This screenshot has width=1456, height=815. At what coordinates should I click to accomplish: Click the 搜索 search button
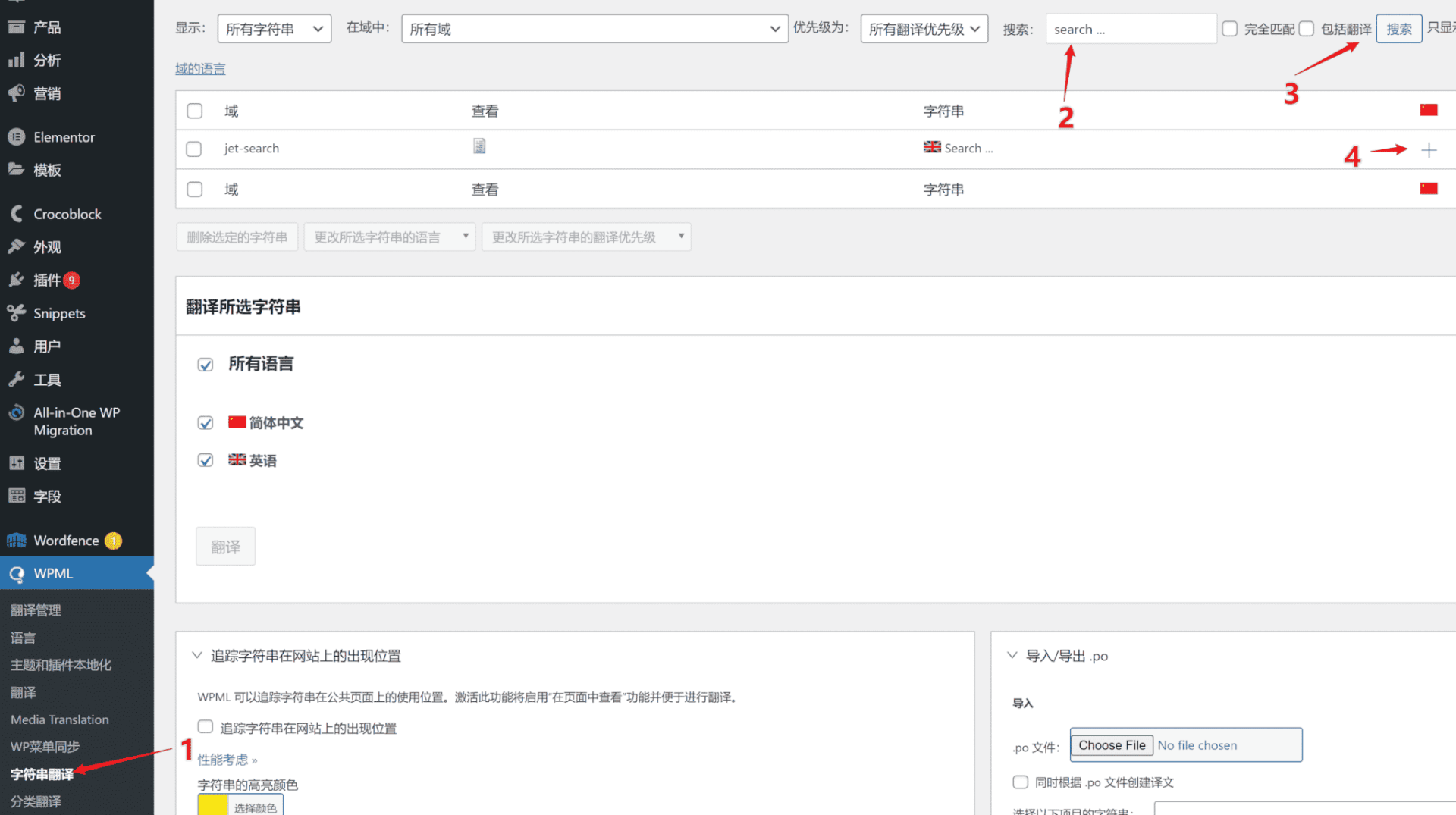1398,29
